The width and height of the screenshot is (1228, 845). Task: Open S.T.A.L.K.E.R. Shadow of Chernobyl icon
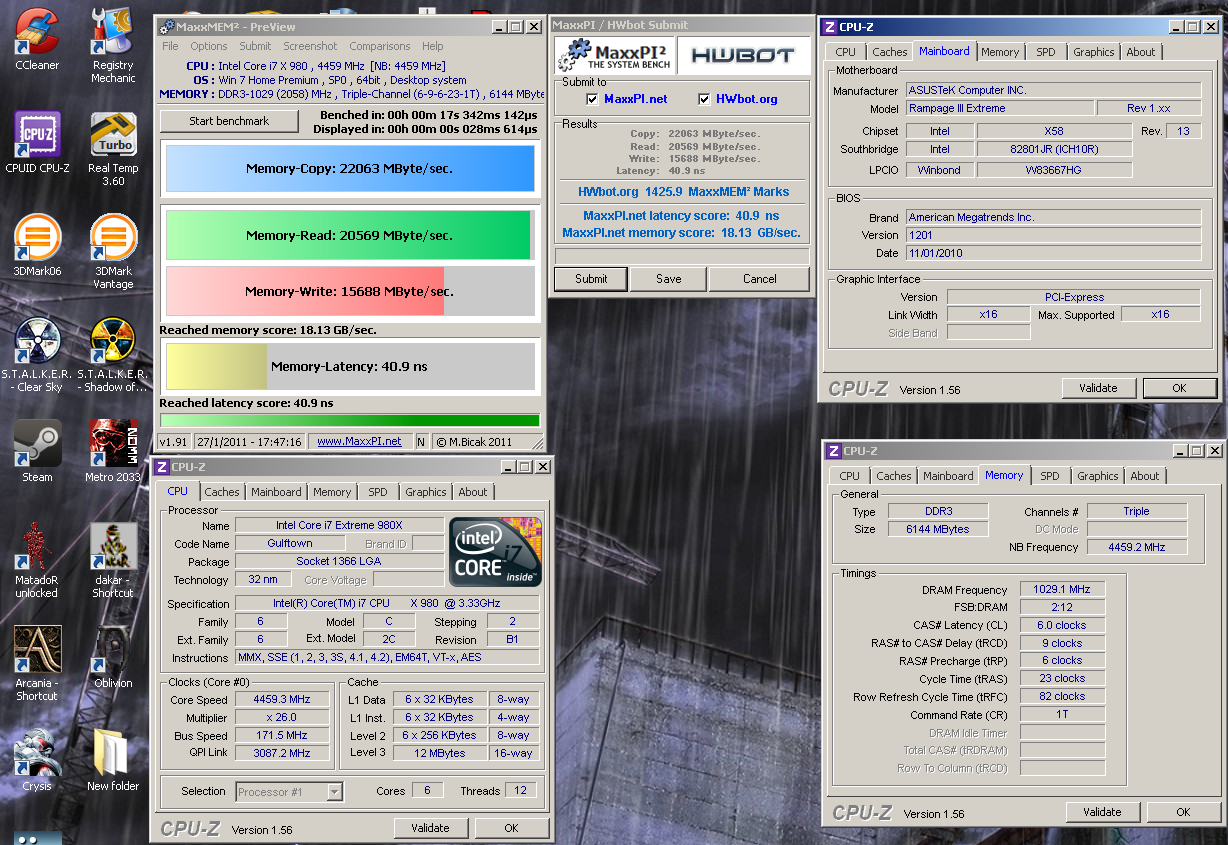(113, 355)
